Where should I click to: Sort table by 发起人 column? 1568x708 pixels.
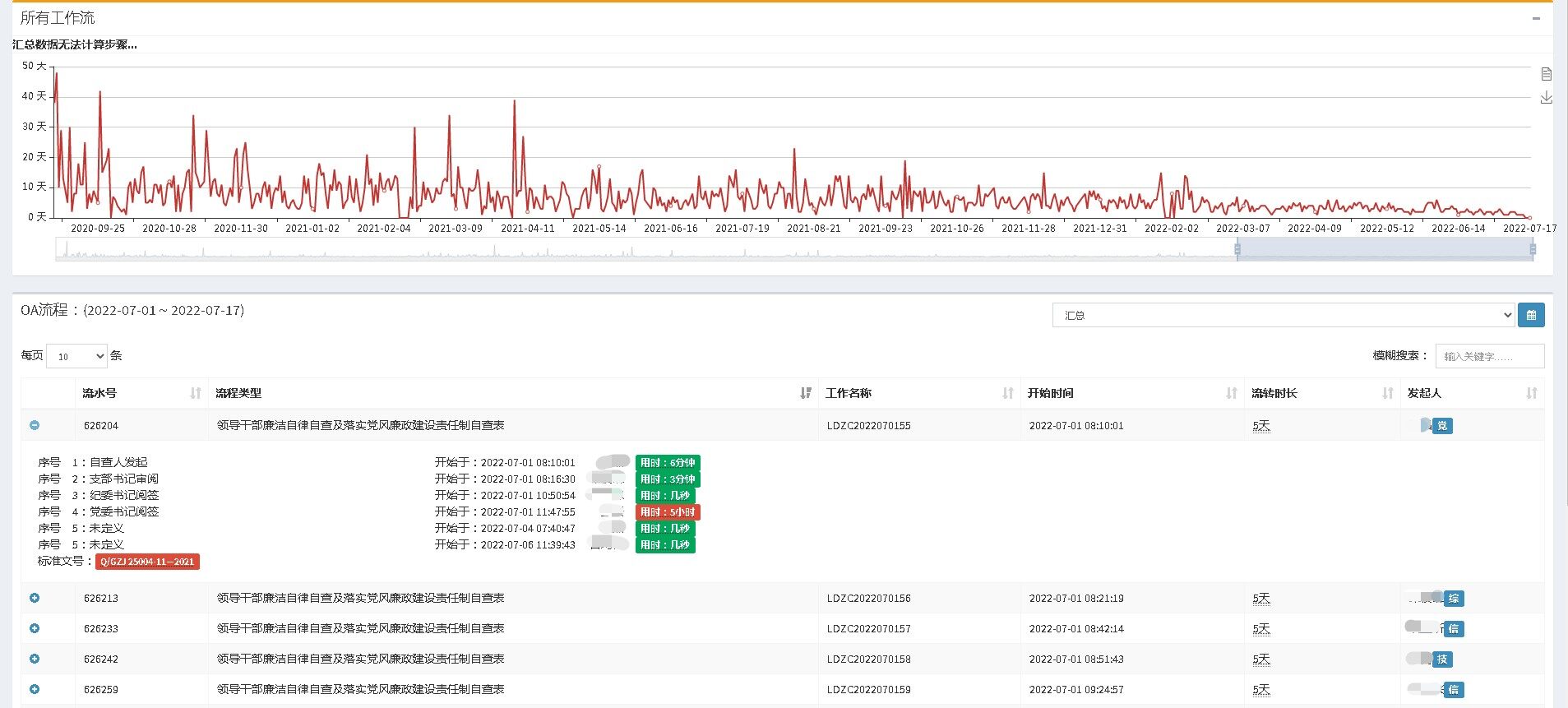[1531, 393]
